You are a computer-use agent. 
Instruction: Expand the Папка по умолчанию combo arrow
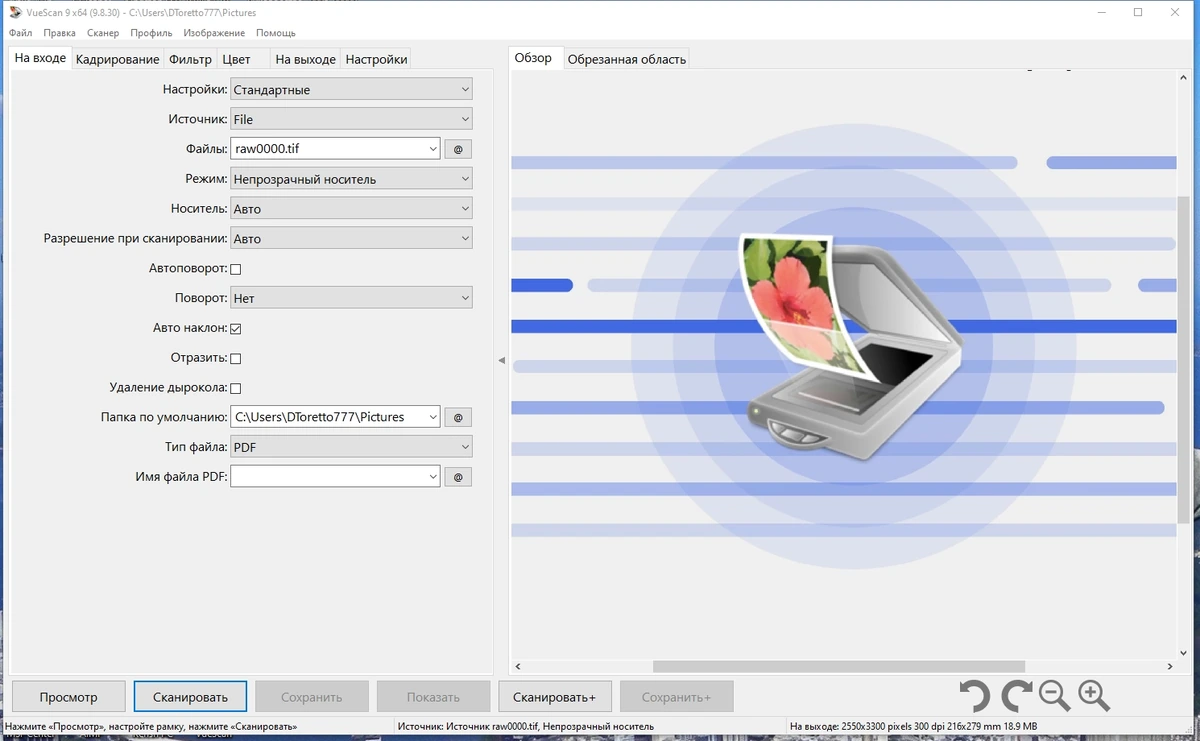[433, 417]
